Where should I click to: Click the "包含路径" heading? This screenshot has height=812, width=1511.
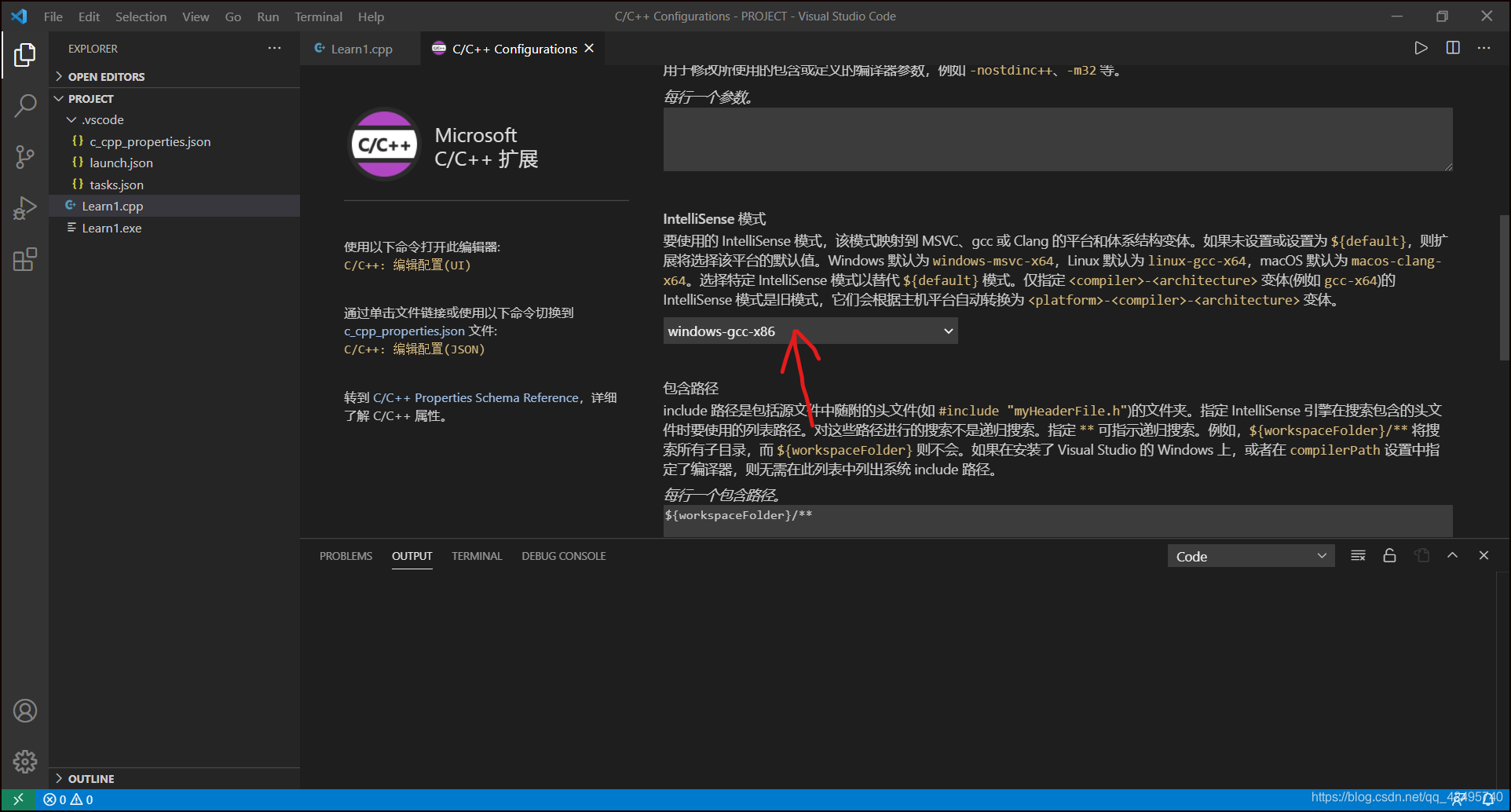point(690,389)
